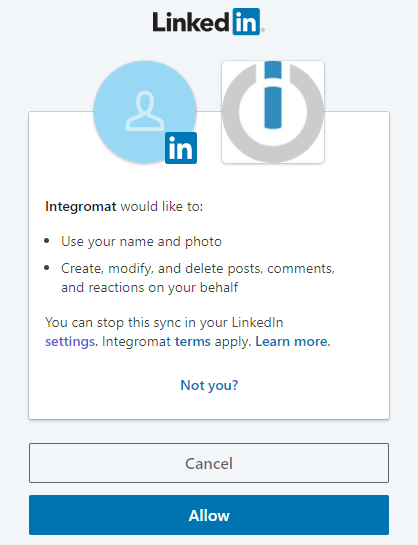Select the light-blue profile avatar circle

[145, 112]
